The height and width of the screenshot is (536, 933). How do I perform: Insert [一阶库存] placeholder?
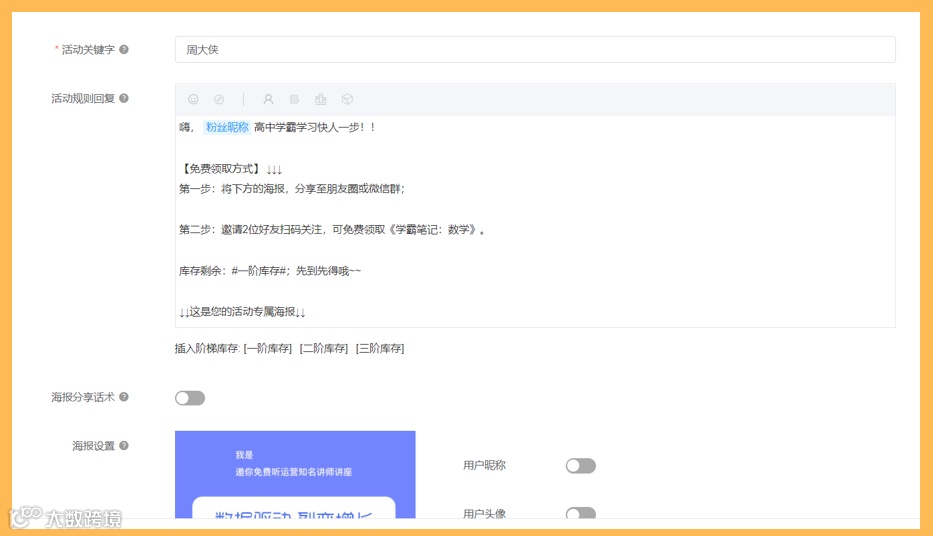(x=268, y=349)
